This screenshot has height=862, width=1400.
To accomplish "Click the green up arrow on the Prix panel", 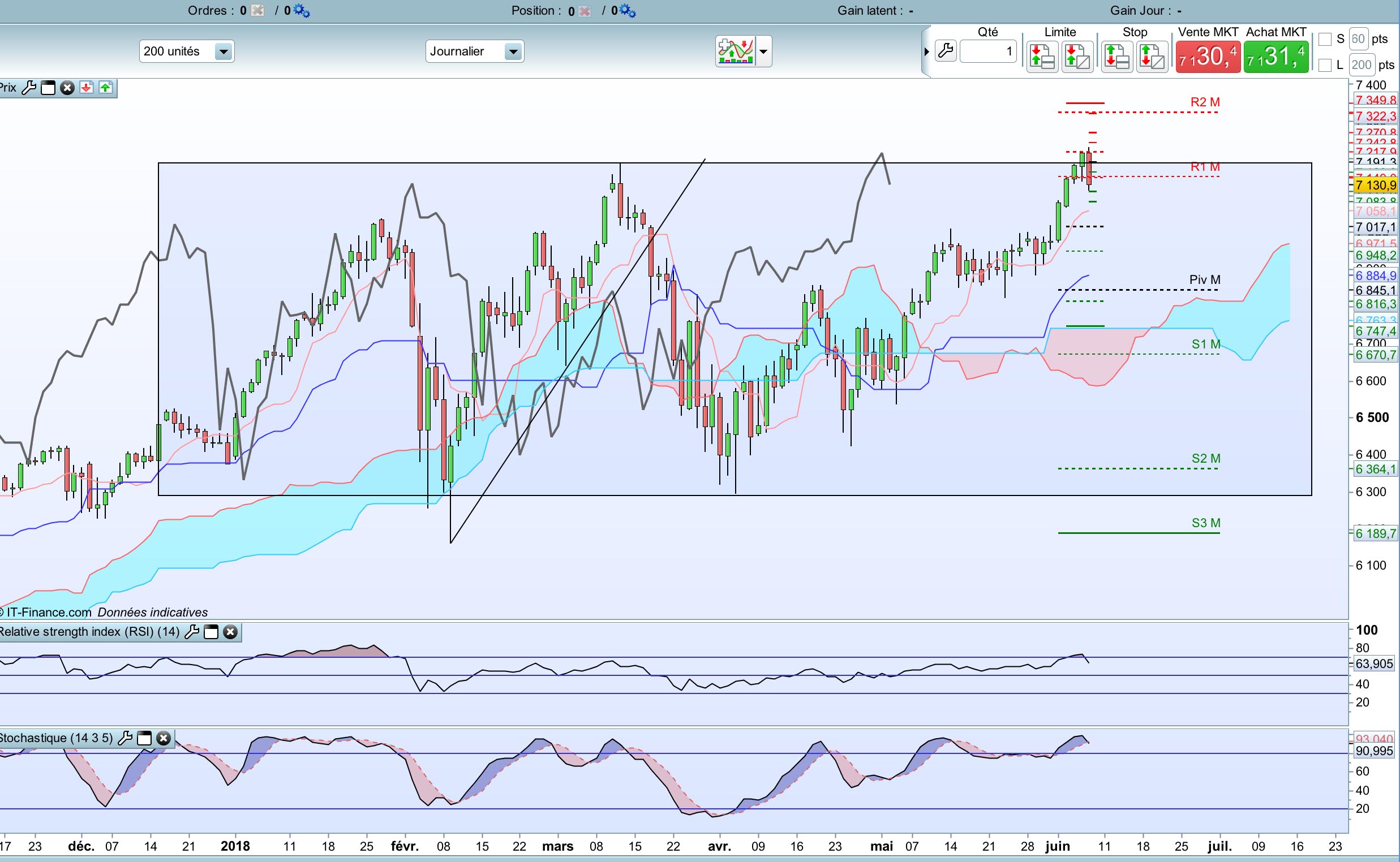I will coord(105,88).
